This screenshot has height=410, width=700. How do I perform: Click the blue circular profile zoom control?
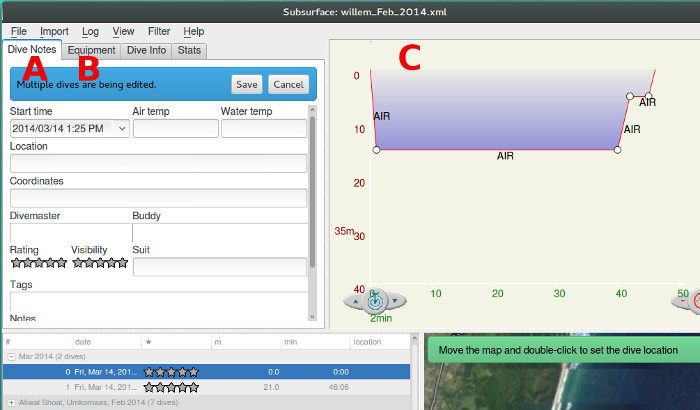pyautogui.click(x=376, y=299)
